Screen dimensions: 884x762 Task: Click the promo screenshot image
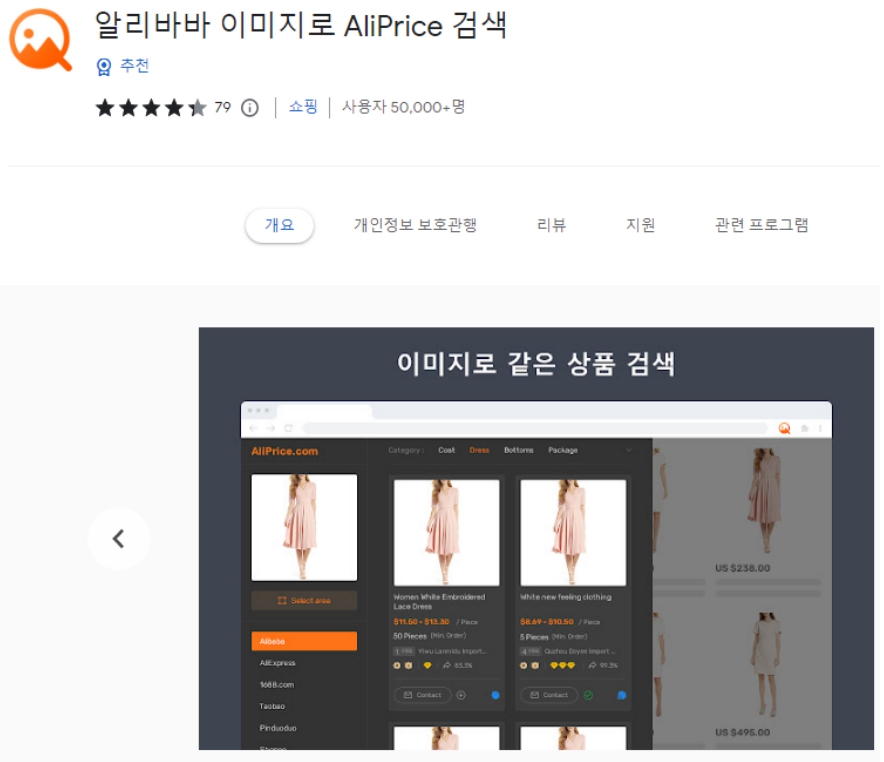(536, 538)
